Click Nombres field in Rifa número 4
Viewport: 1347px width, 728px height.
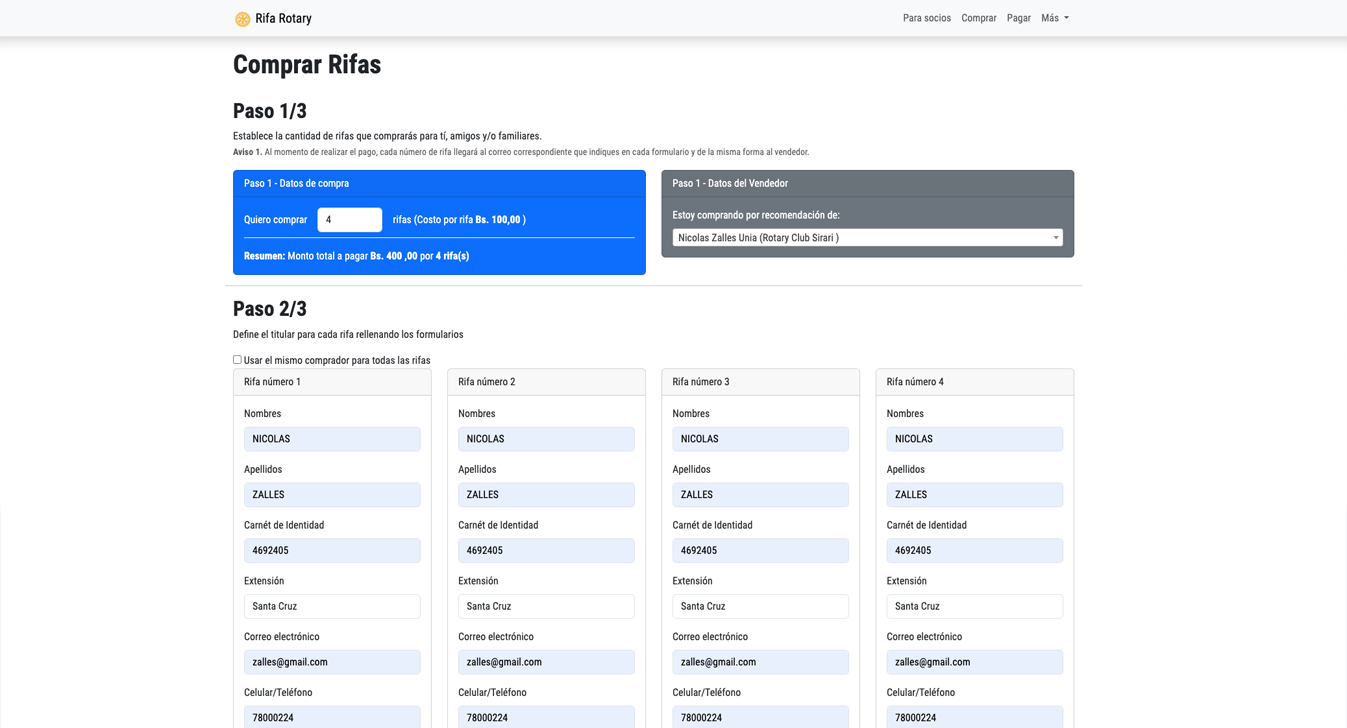pyautogui.click(x=974, y=439)
